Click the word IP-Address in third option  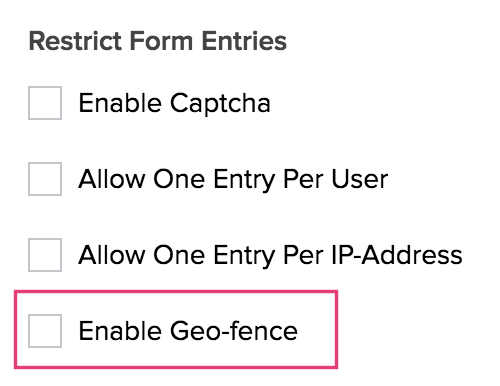397,255
